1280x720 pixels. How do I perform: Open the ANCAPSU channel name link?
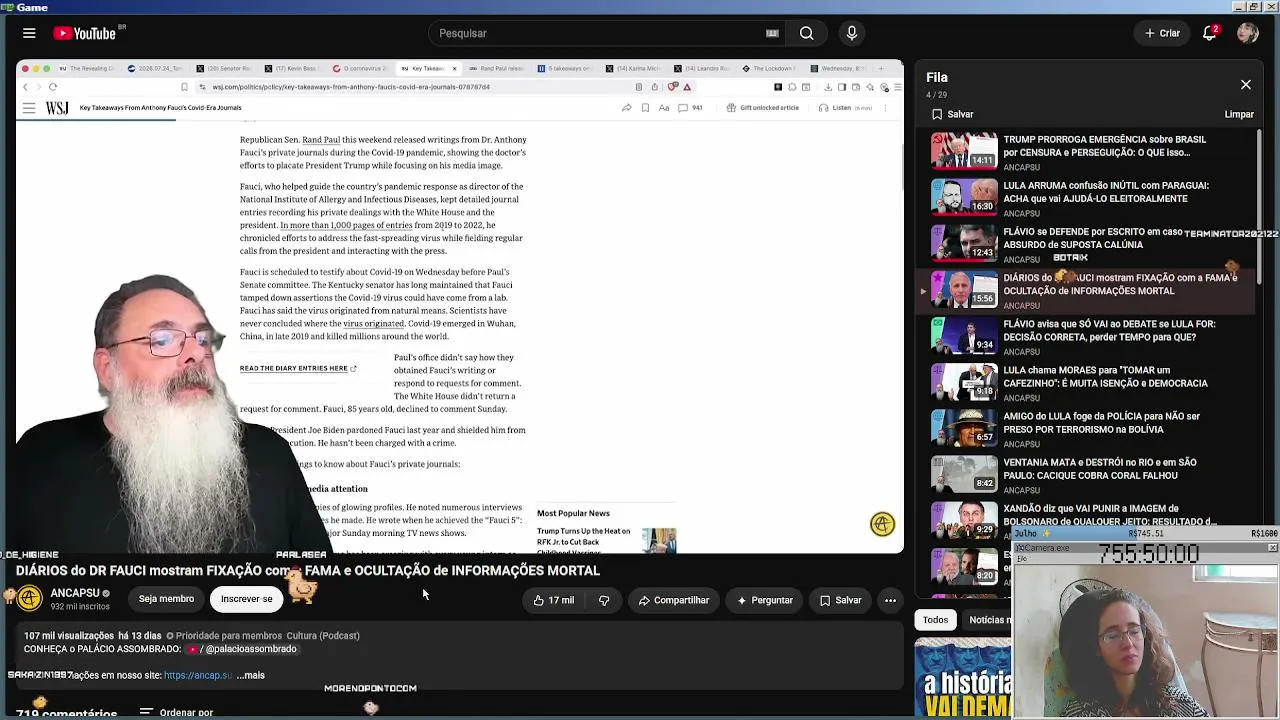click(x=74, y=593)
